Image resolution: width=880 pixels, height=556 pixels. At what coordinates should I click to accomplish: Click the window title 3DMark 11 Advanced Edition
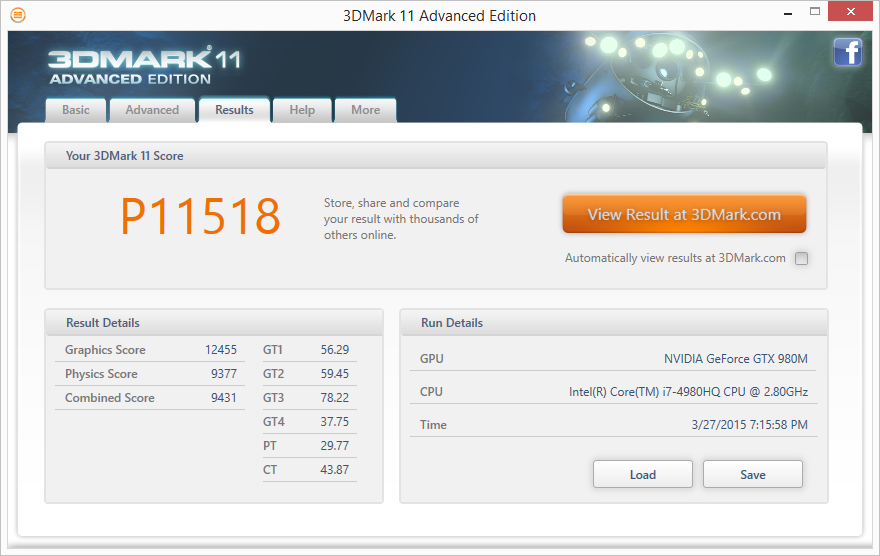[439, 16]
